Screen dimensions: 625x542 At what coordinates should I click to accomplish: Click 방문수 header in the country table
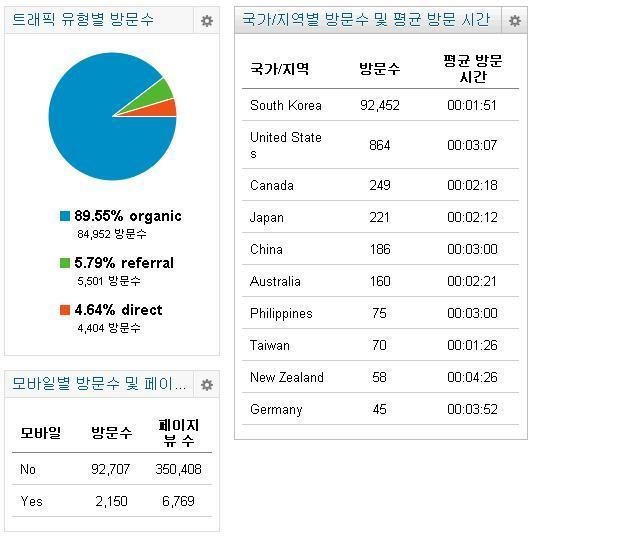point(379,69)
